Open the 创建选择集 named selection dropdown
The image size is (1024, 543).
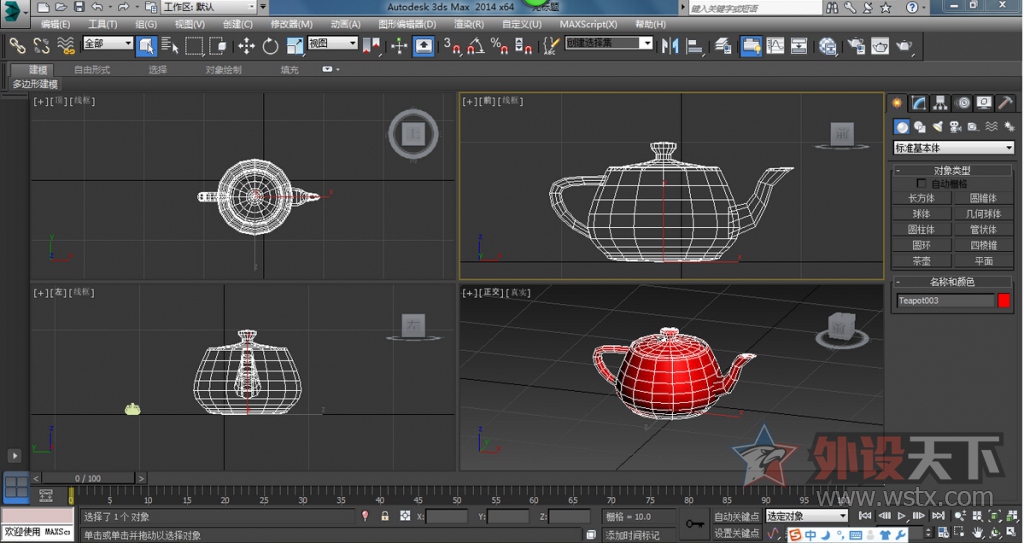[x=609, y=44]
